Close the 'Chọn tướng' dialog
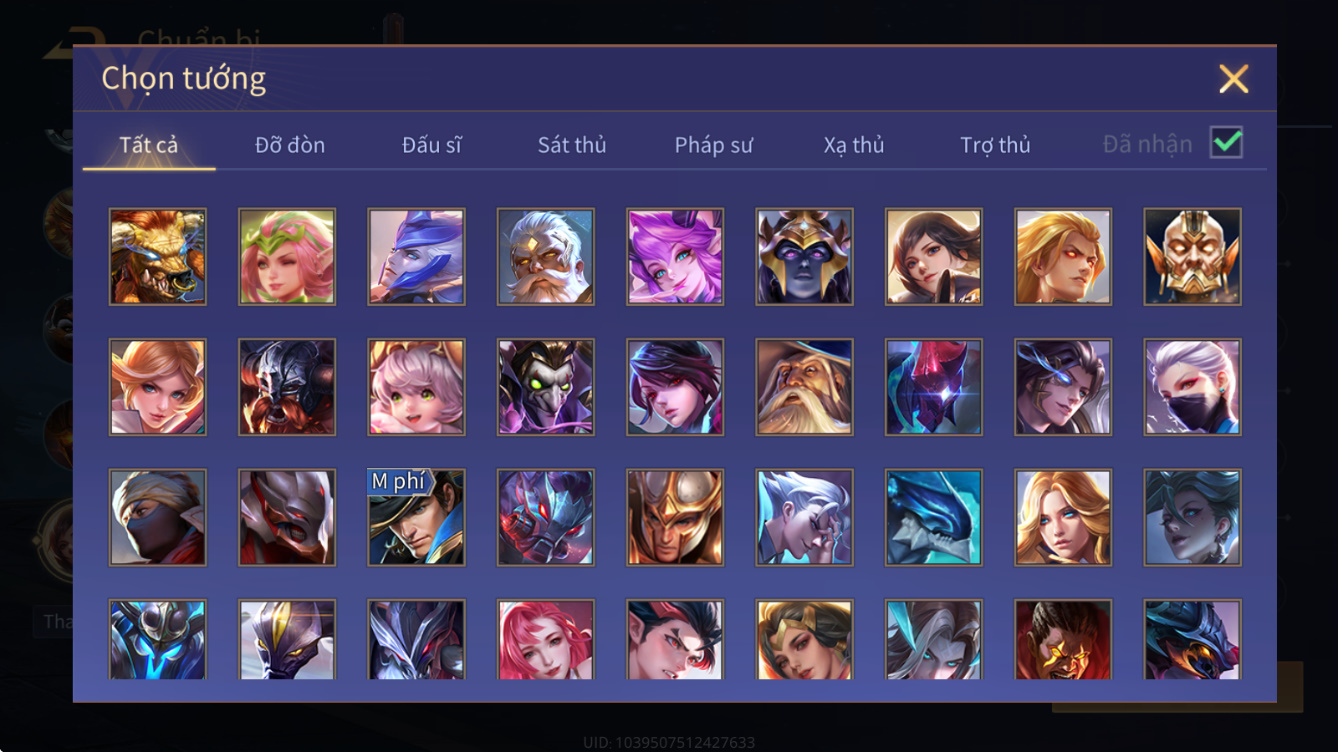1338x752 pixels. 1233,79
